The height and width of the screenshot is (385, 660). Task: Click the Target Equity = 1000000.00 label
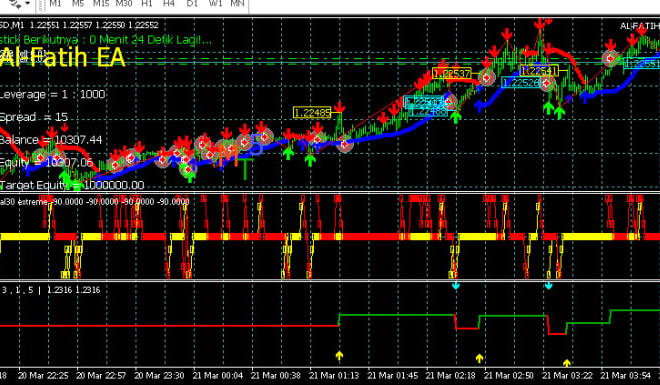(x=72, y=185)
